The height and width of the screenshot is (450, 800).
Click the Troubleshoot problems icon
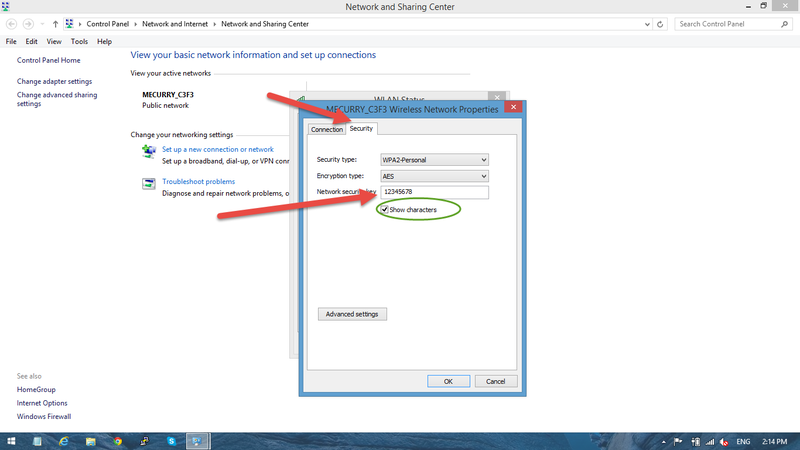click(x=150, y=183)
